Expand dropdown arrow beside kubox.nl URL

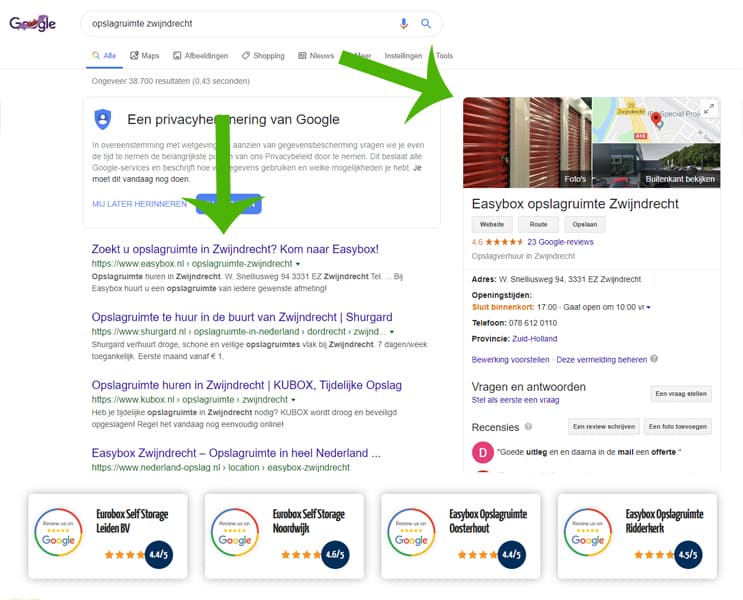293,400
